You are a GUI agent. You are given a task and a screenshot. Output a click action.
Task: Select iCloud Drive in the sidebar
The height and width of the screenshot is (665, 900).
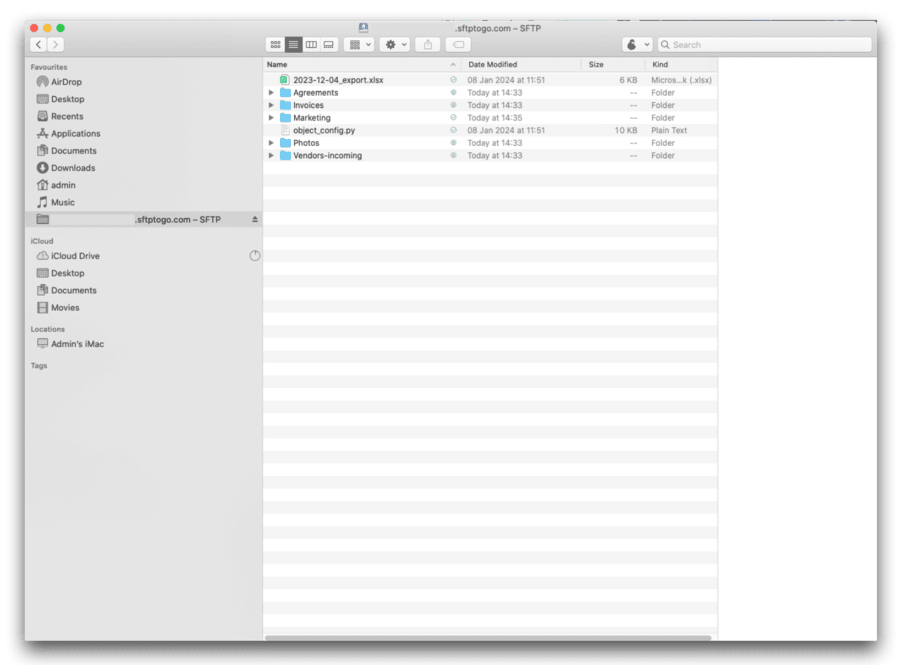tap(75, 256)
